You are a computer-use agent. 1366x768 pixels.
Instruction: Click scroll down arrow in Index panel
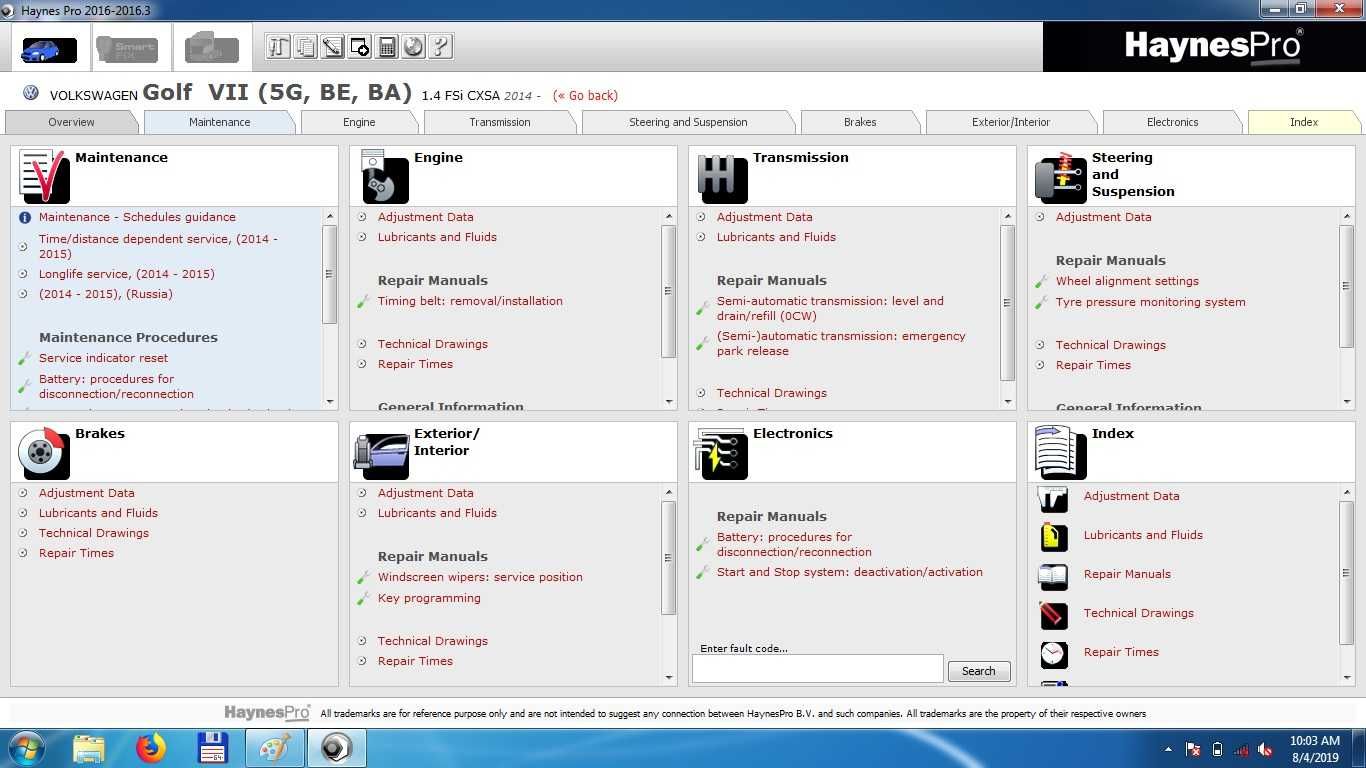(x=1347, y=677)
